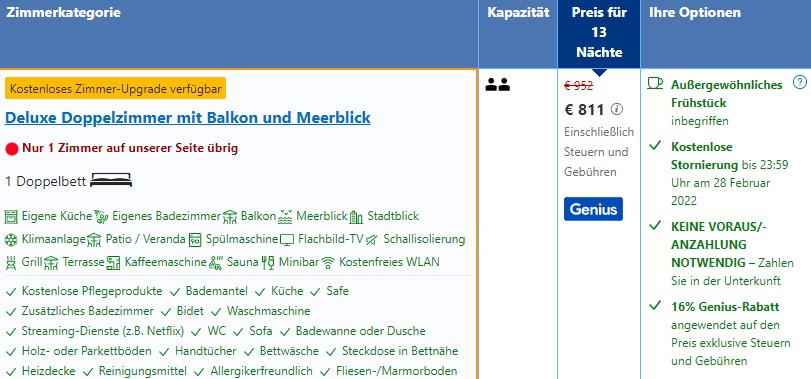Click the Flachbild-TV screen icon
Screen dimensions: 811x379
[287, 240]
